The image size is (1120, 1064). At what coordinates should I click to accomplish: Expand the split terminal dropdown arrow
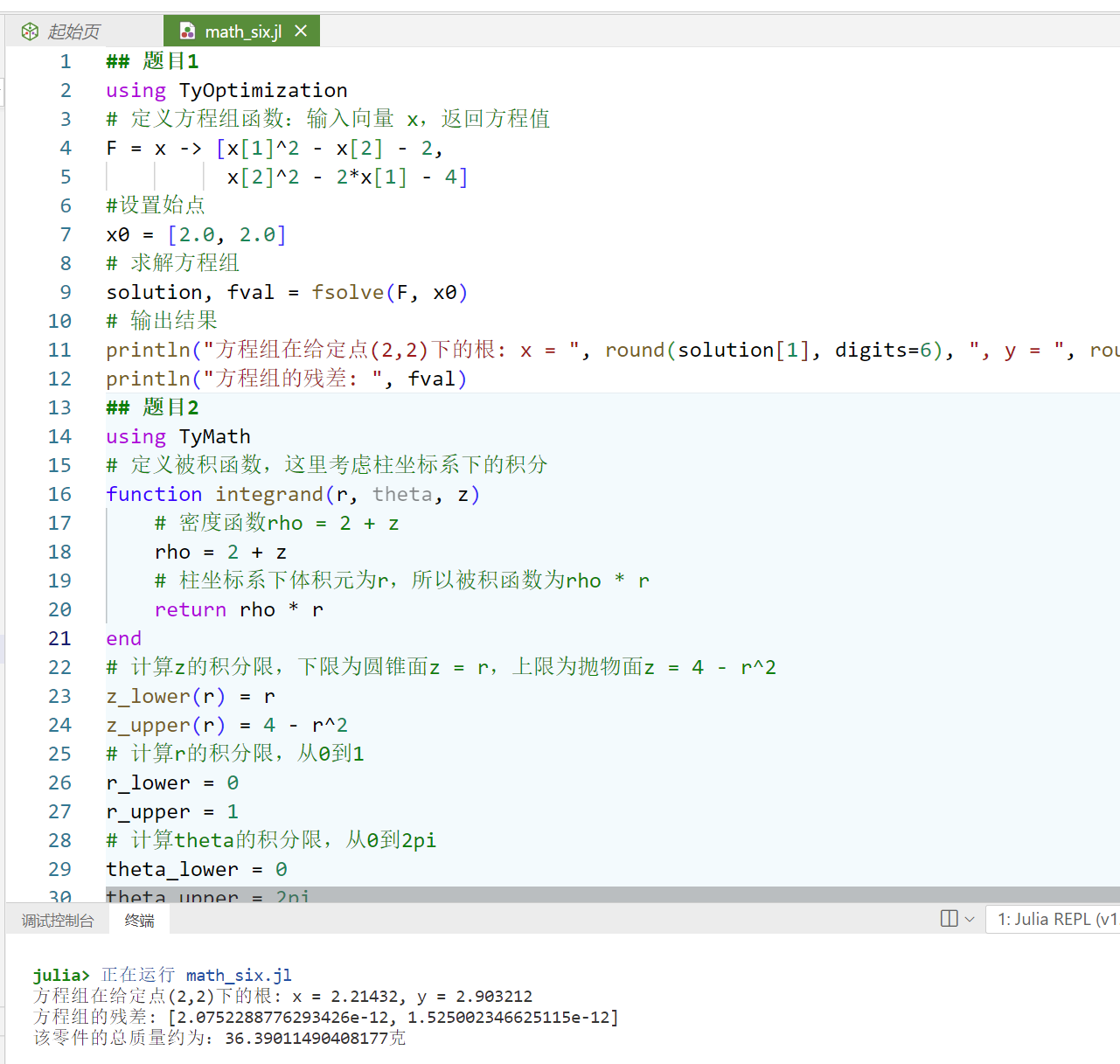[x=969, y=919]
